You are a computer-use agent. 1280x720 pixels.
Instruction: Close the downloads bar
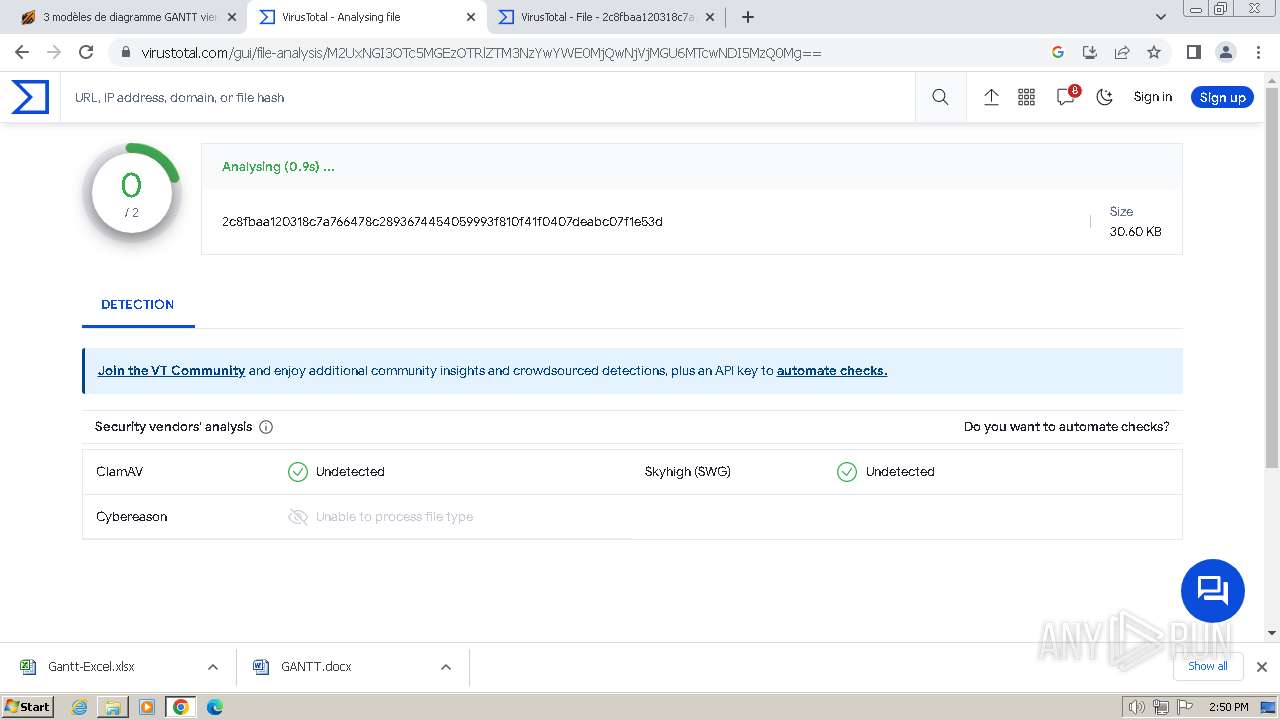click(x=1262, y=667)
